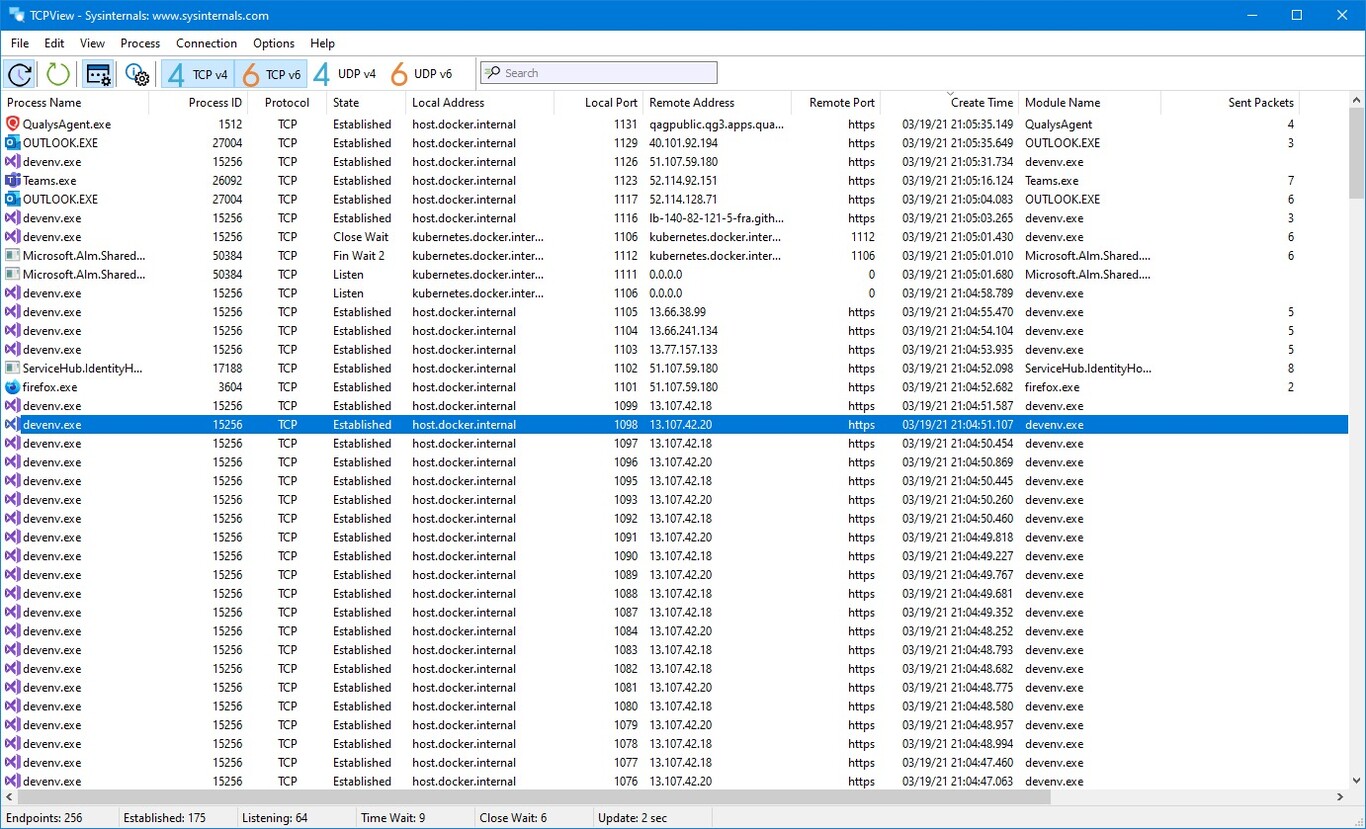Refresh connections using the green refresh icon
This screenshot has width=1366, height=829.
[x=57, y=73]
